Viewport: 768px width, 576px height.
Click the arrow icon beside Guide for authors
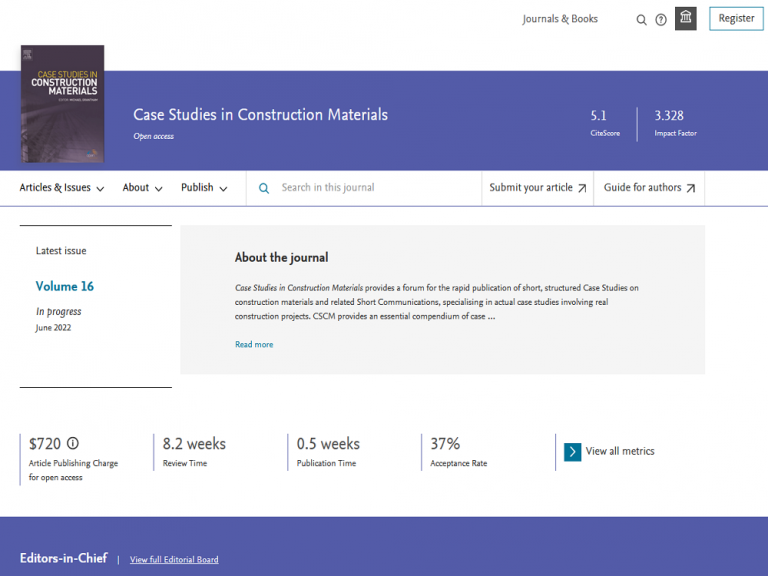pos(691,188)
